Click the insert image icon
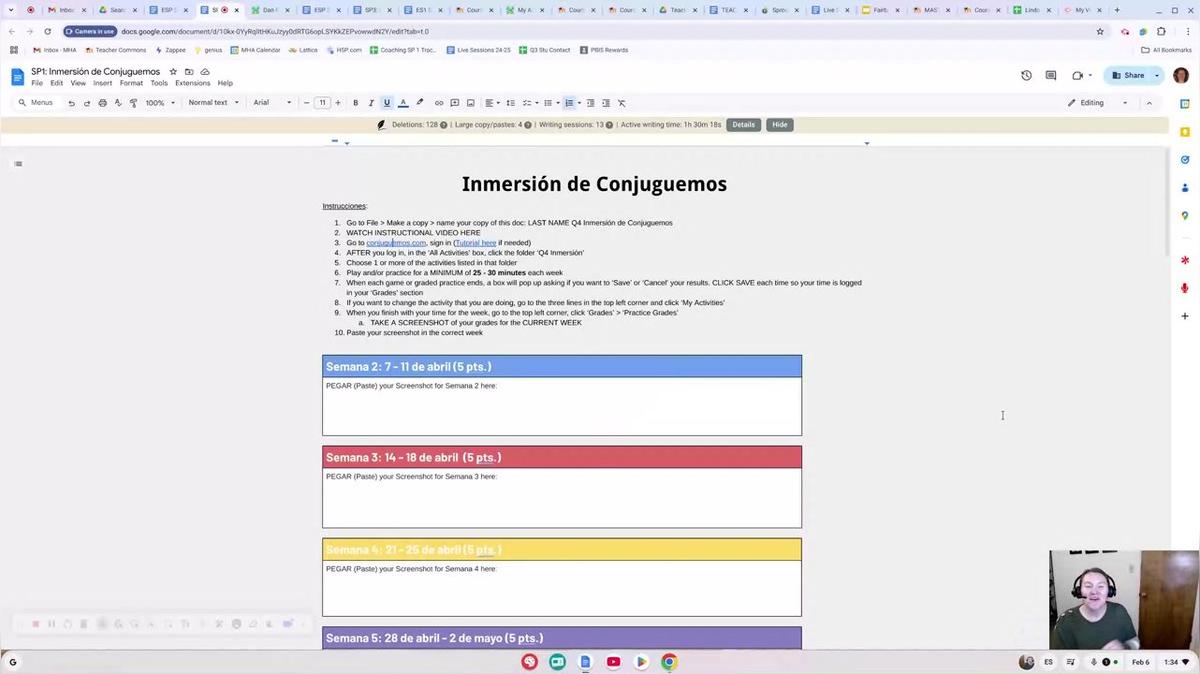The image size is (1200, 674). coord(471,103)
